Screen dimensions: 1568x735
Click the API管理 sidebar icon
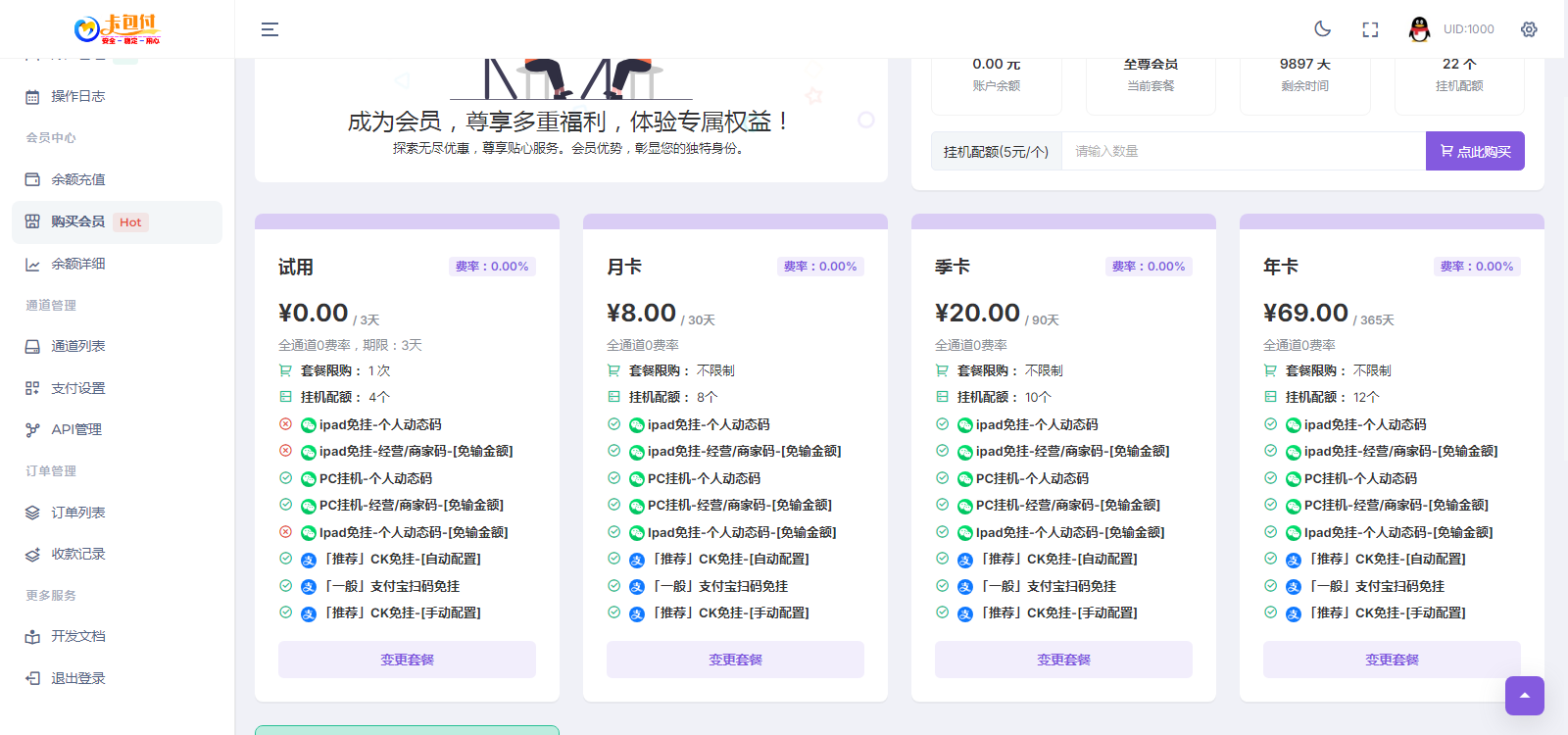click(x=32, y=429)
